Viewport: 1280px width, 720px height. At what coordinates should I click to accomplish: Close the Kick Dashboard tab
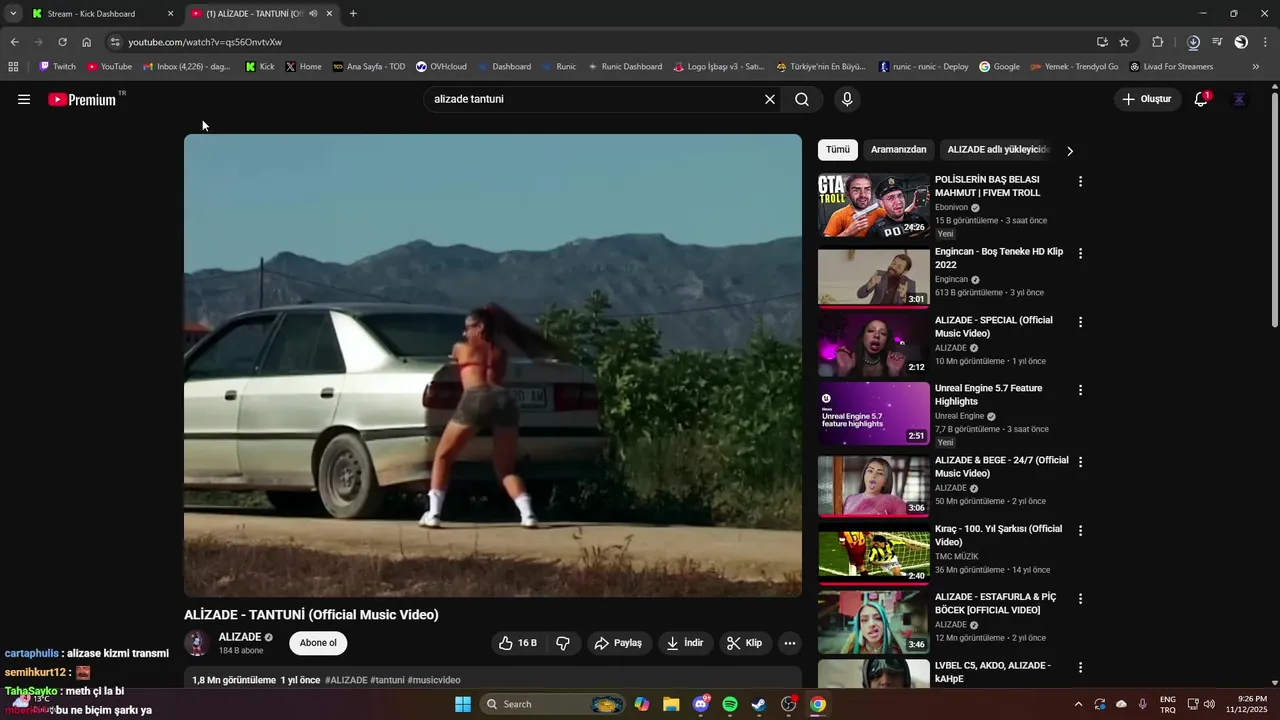[x=170, y=14]
